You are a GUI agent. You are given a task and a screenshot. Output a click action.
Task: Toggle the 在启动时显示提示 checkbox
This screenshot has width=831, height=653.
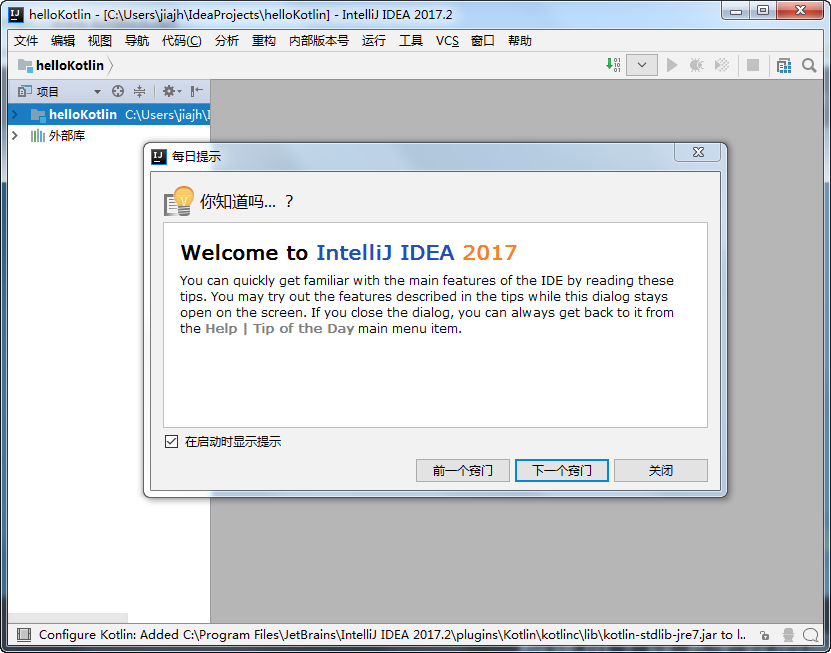171,441
